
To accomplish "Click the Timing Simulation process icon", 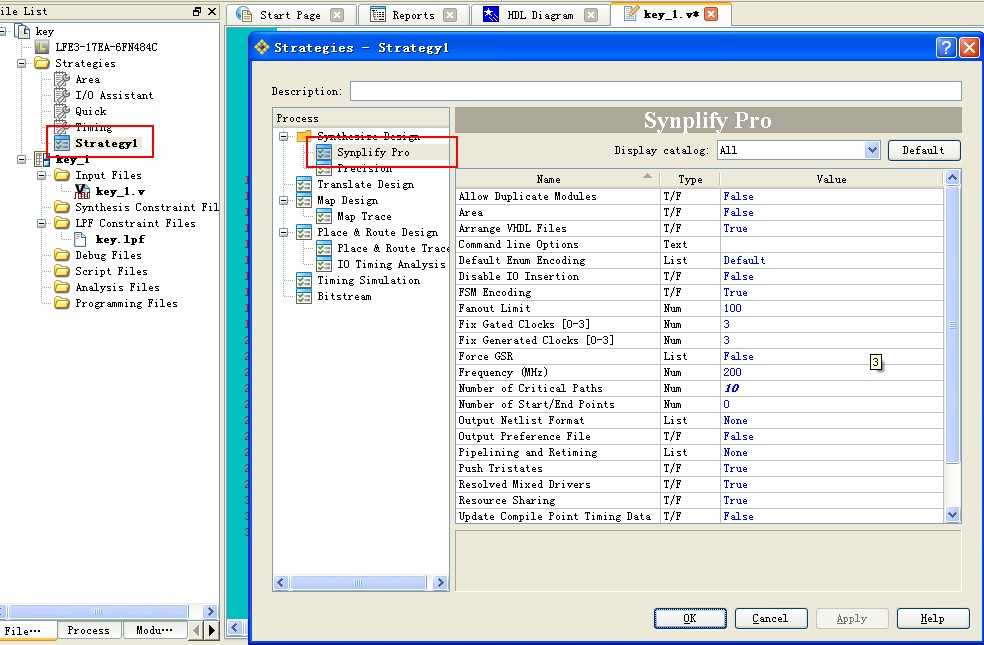I will tap(304, 280).
